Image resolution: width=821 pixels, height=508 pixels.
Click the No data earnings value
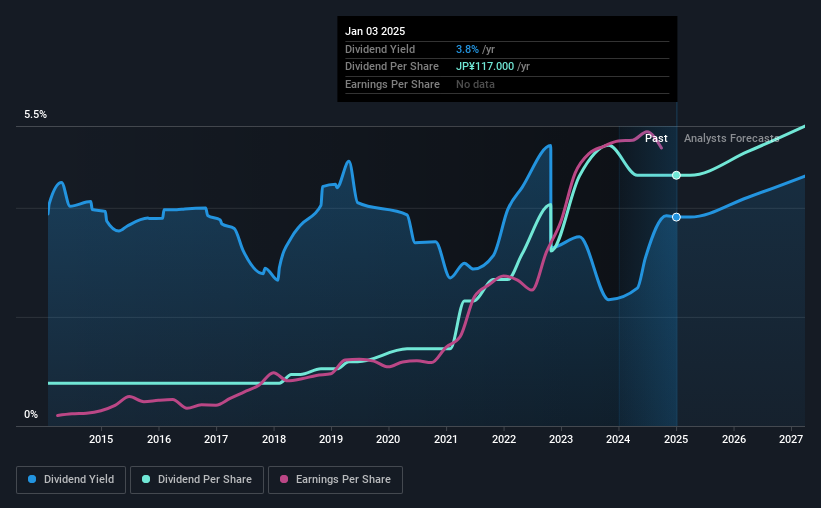(x=475, y=84)
